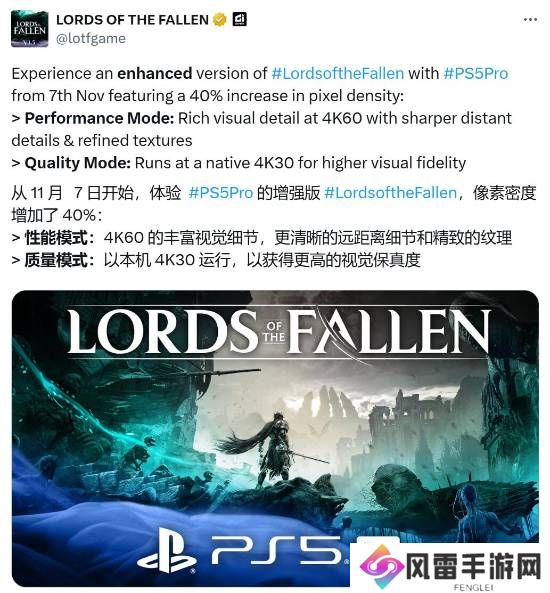Open the Lords of the Fallen promo image
Screen dimensions: 550x593
point(275,438)
